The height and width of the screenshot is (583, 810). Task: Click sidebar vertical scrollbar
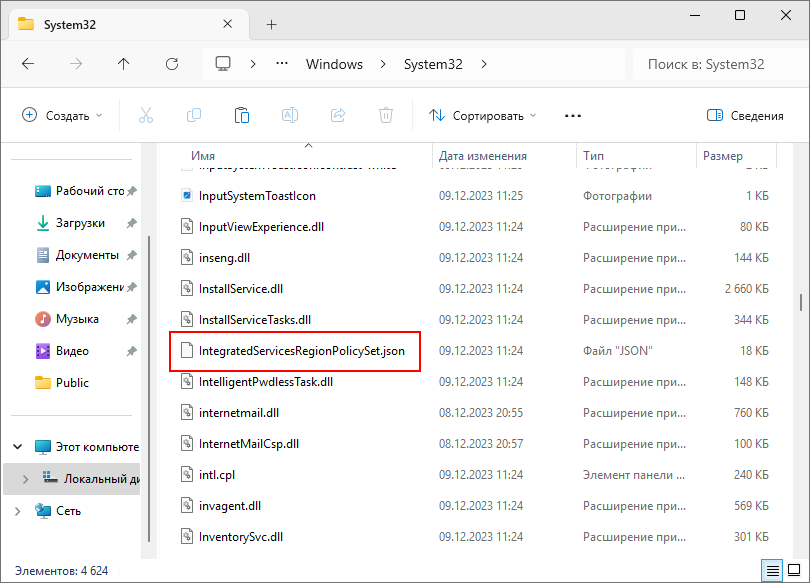coord(149,388)
